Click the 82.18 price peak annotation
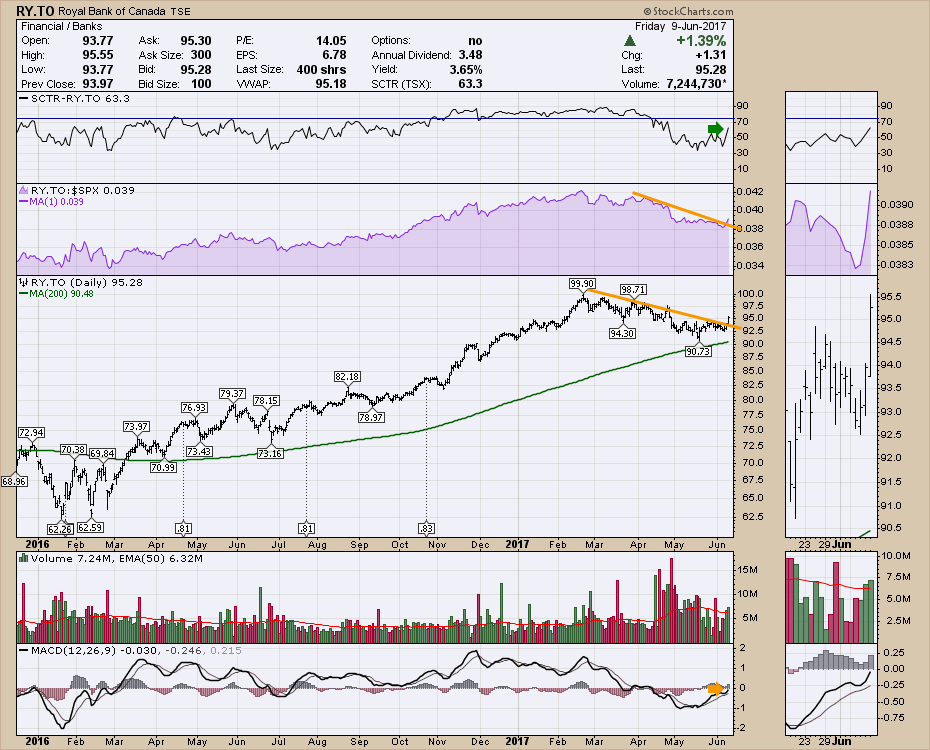Screen dimensions: 930x750 point(347,377)
